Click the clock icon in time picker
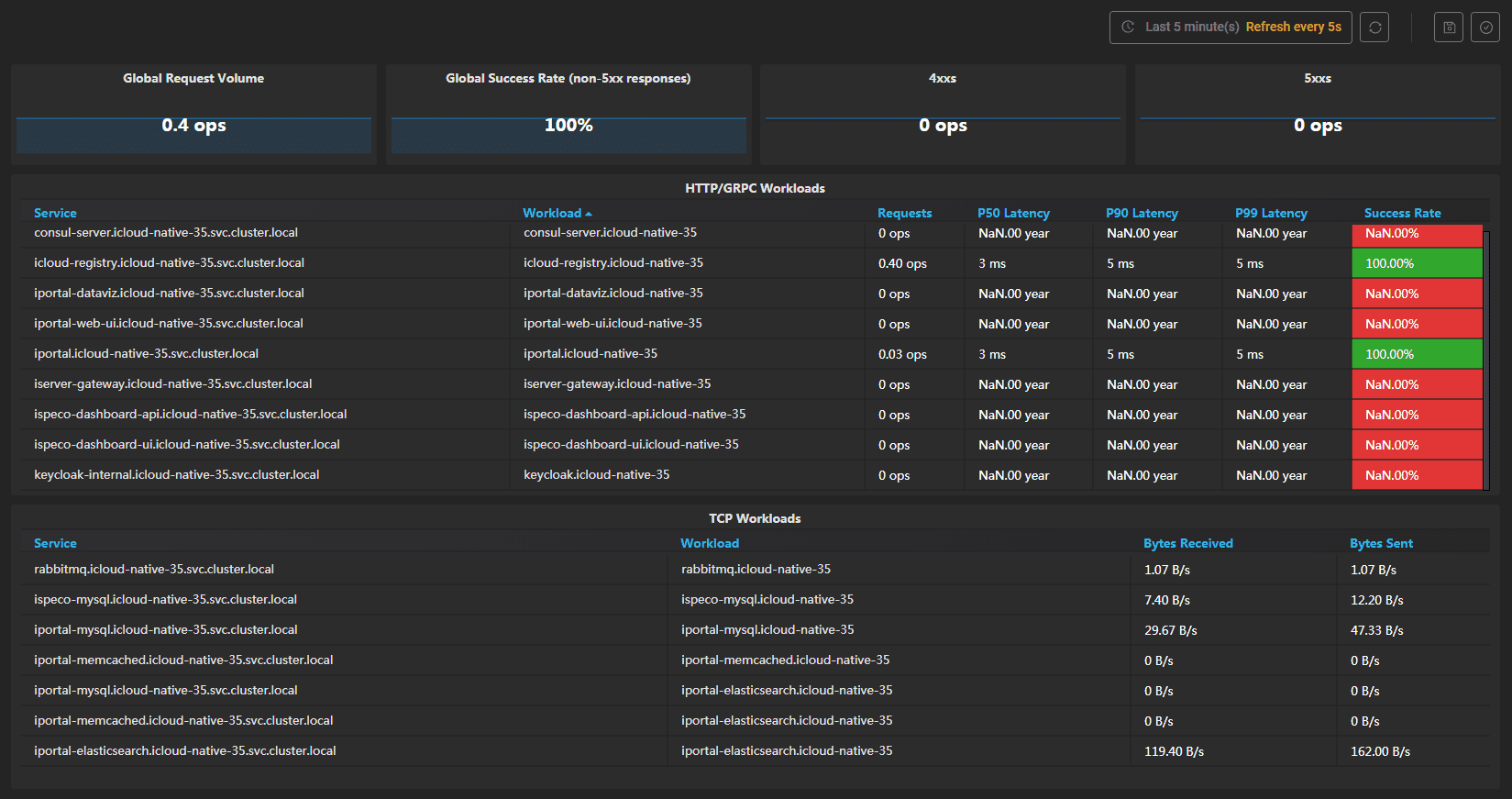1512x799 pixels. tap(1129, 28)
